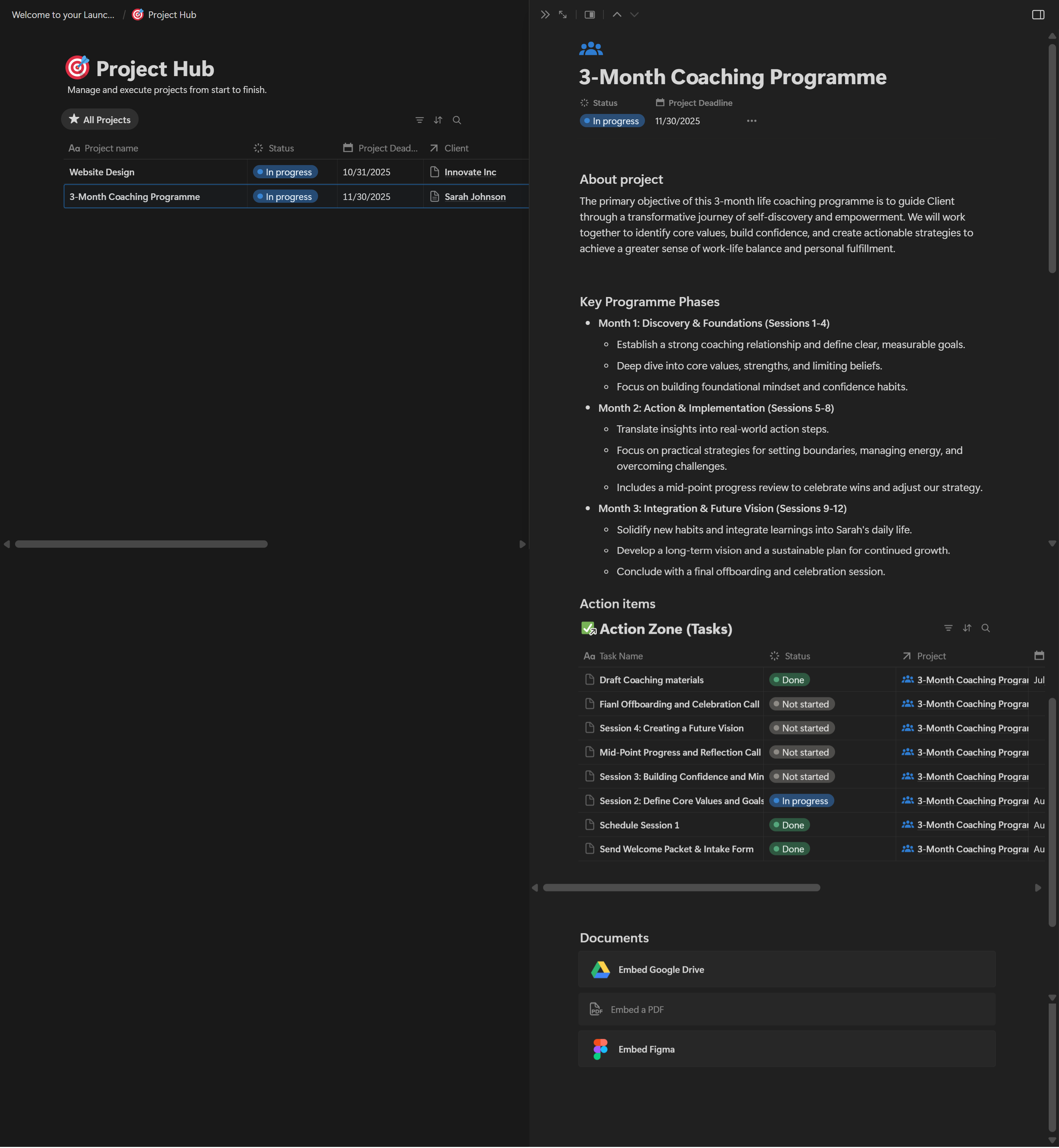This screenshot has height=1148, width=1059.
Task: Click the Sarah Johnson page icon
Action: click(434, 197)
